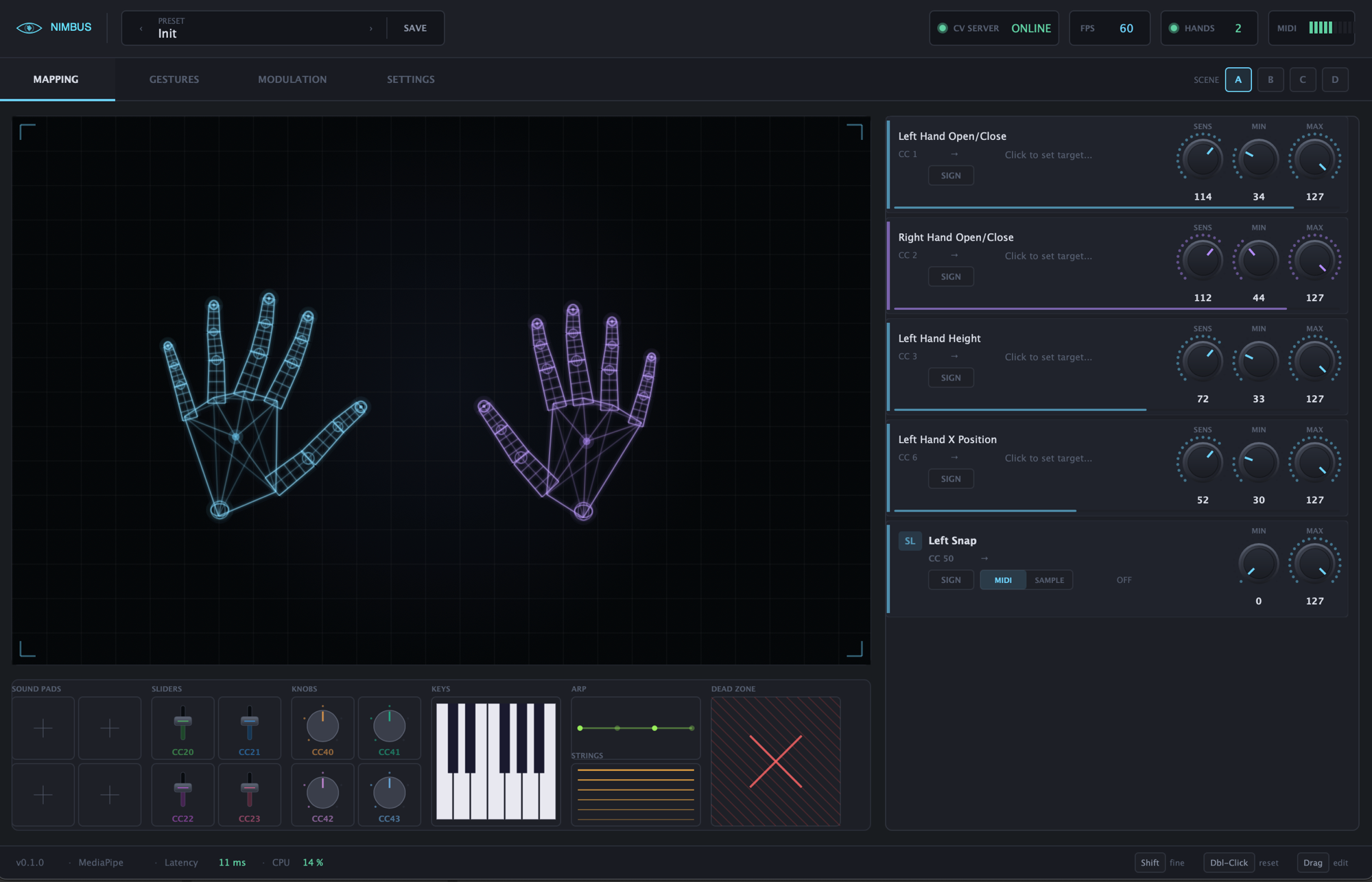Select the CC21 slider widget

pyautogui.click(x=250, y=728)
